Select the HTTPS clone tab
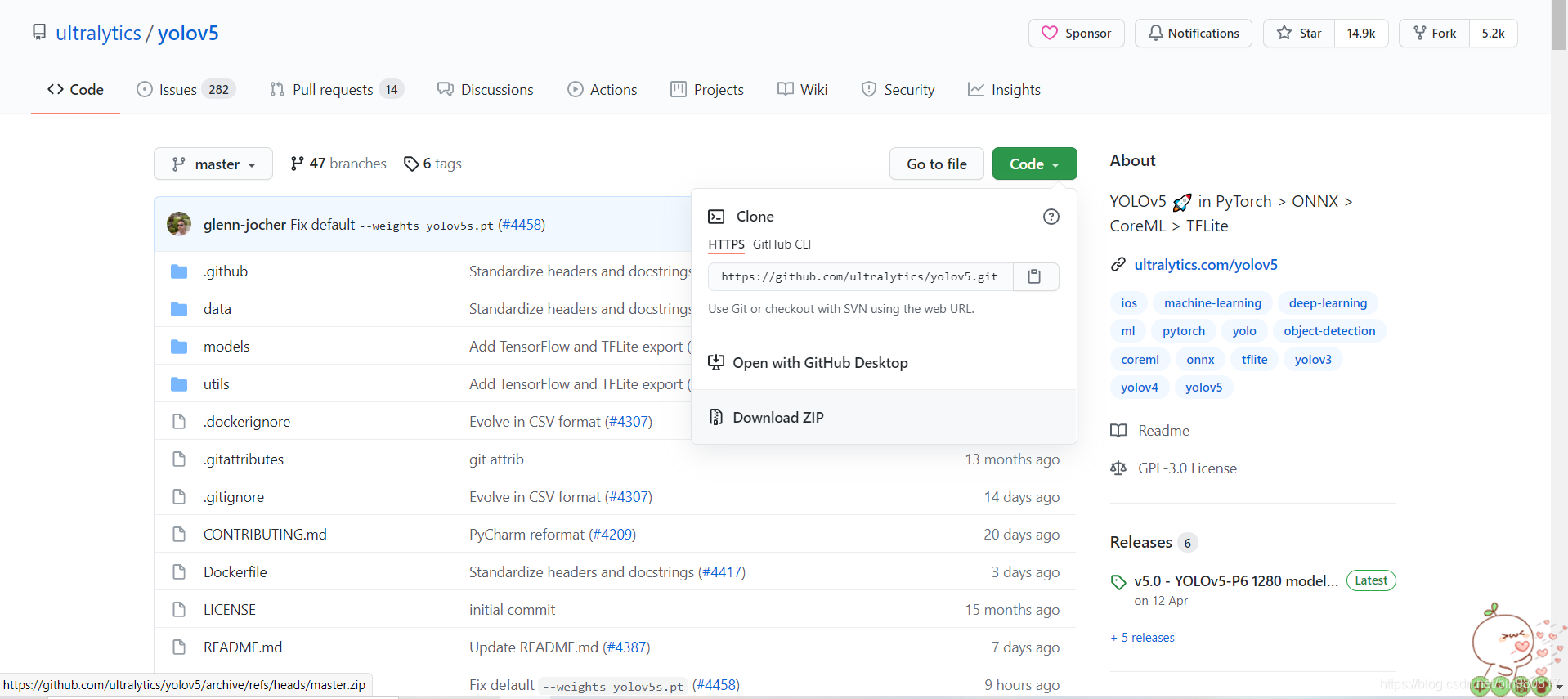 [x=726, y=244]
